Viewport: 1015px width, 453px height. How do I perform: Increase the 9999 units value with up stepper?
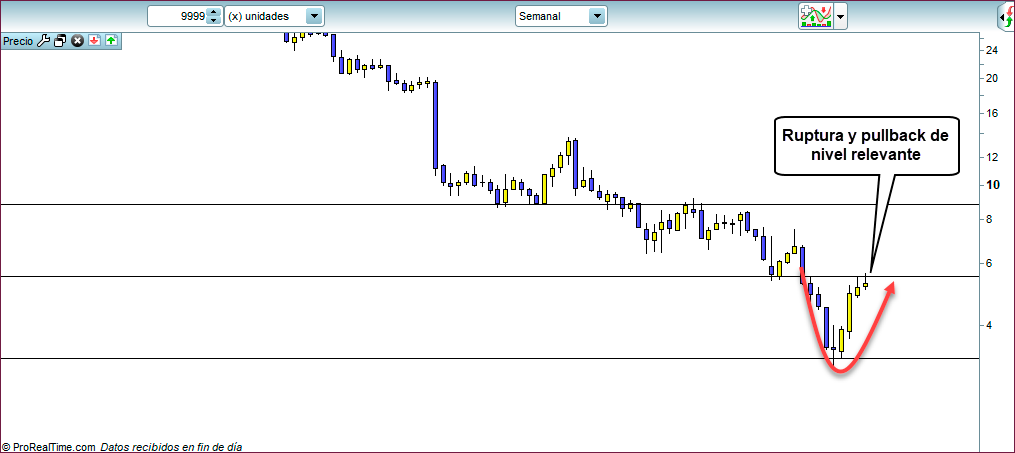[x=212, y=12]
